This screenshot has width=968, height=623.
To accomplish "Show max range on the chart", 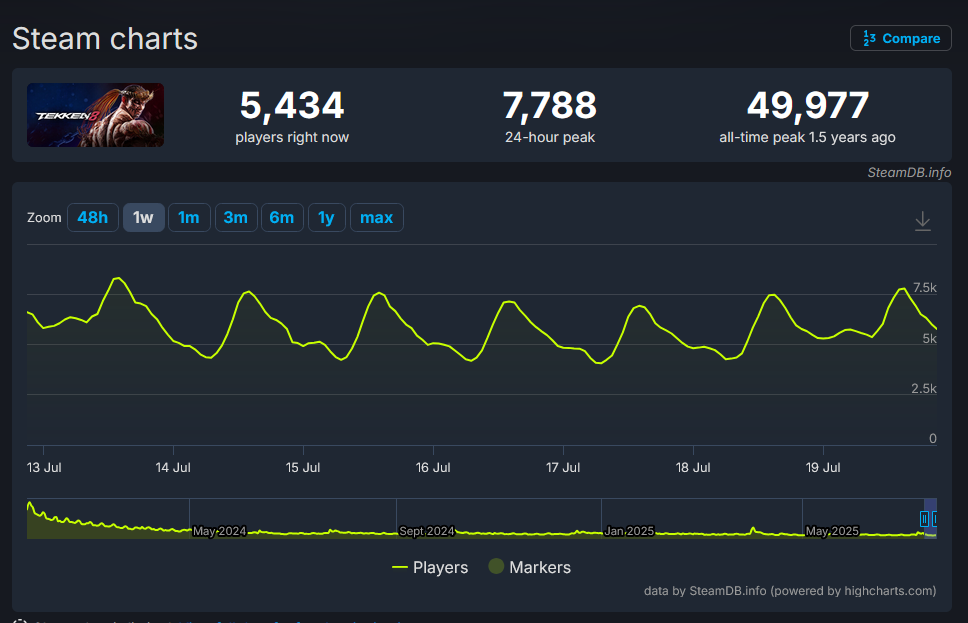I will [377, 217].
